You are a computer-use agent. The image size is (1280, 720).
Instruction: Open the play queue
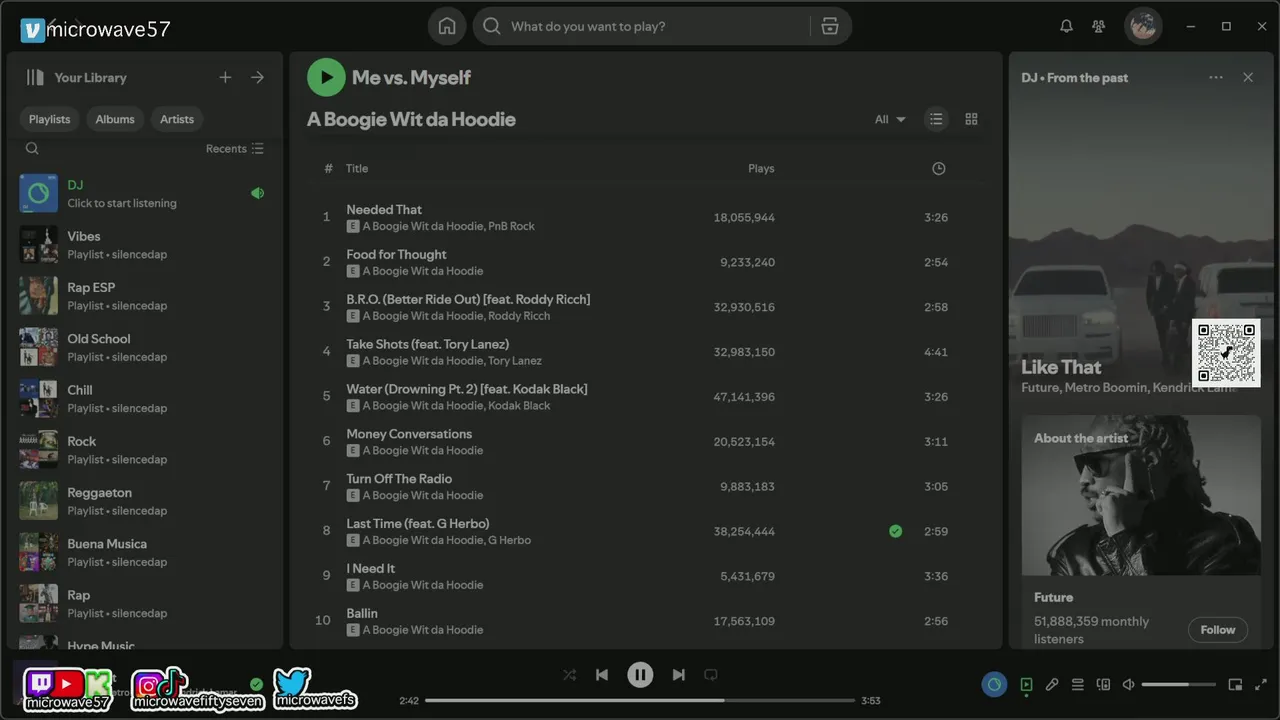1077,685
